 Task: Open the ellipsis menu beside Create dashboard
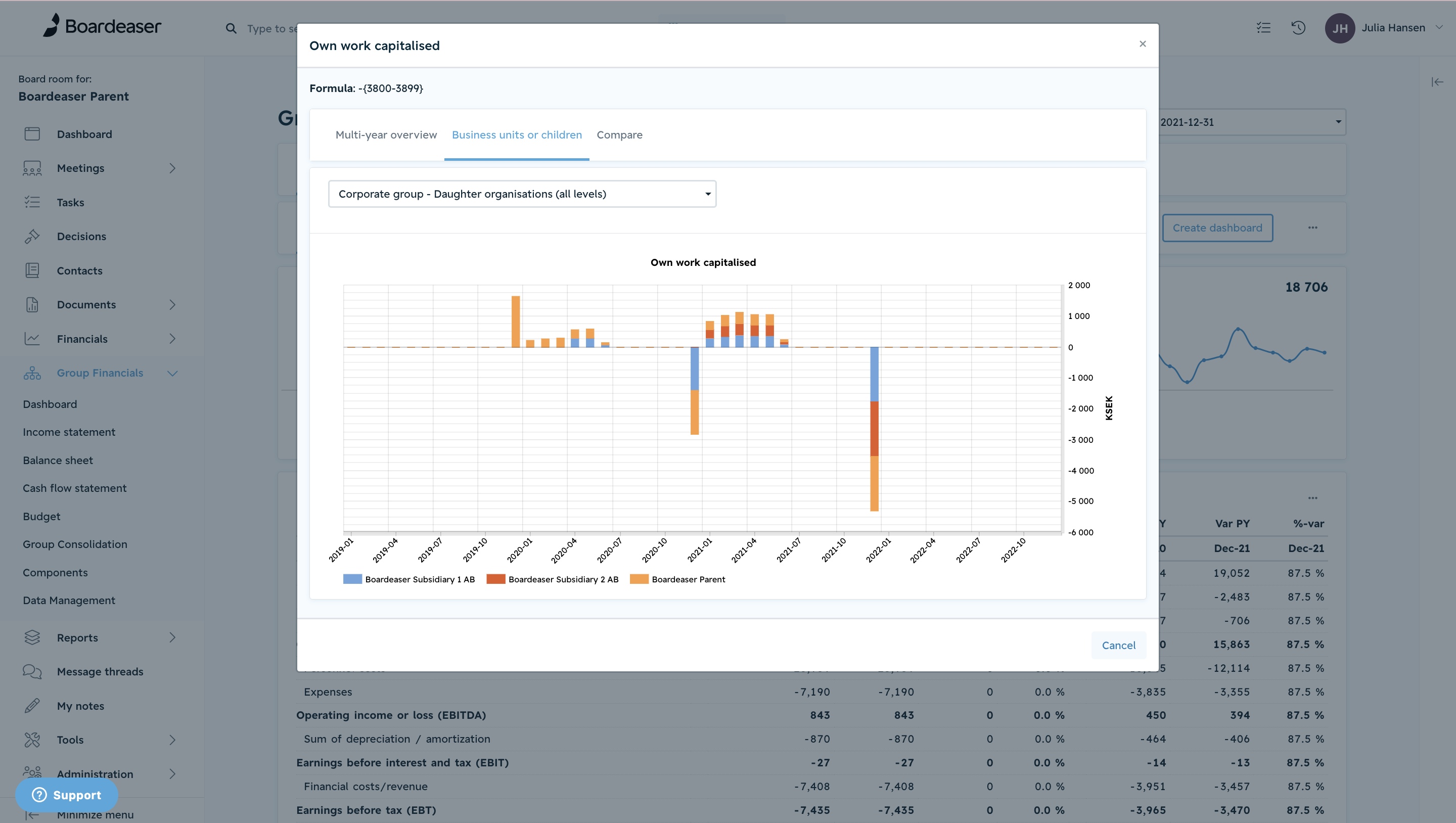coord(1312,228)
